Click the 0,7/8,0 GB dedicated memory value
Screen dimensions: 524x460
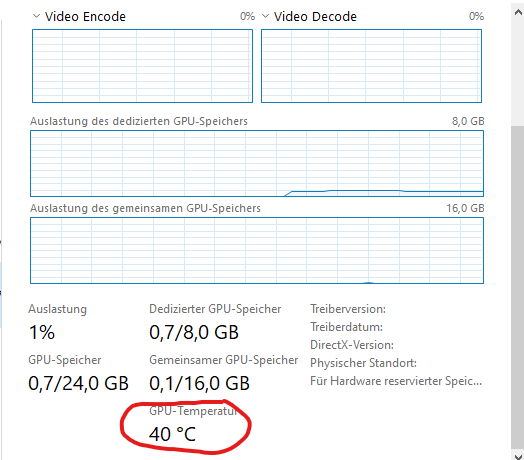pos(194,333)
